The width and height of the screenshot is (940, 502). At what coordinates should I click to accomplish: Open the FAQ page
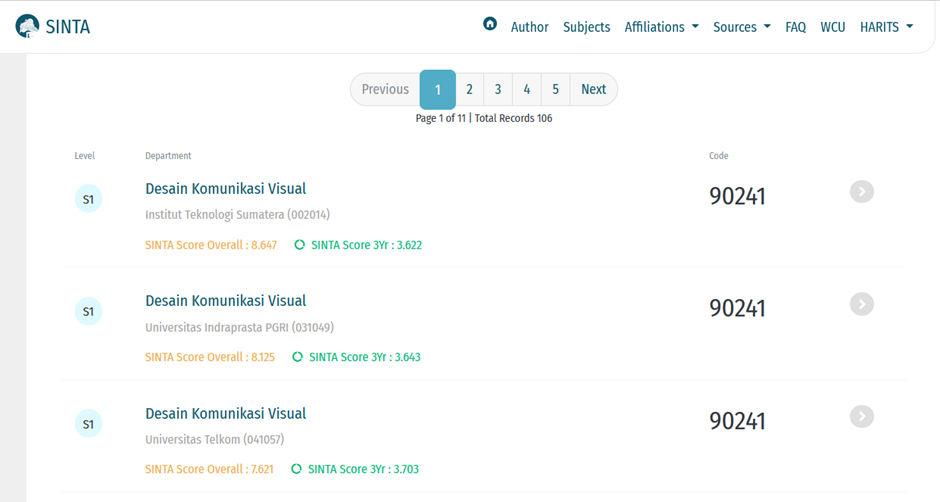(795, 27)
